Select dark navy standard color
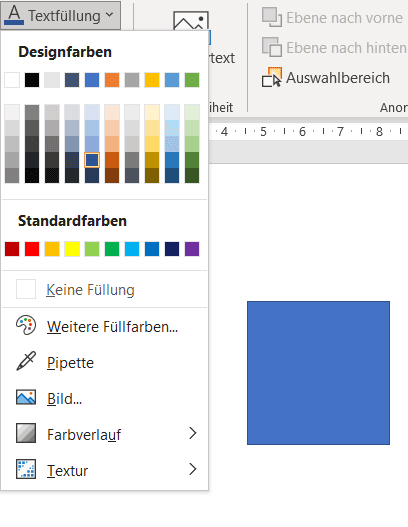 [x=172, y=249]
